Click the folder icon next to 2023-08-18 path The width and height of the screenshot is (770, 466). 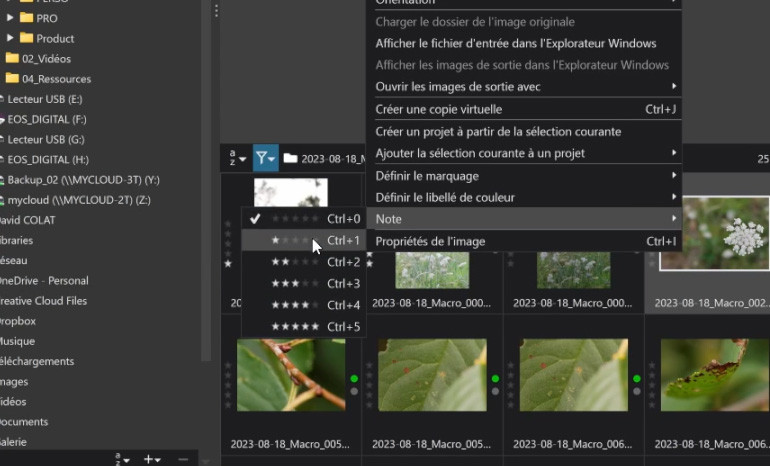tap(290, 158)
